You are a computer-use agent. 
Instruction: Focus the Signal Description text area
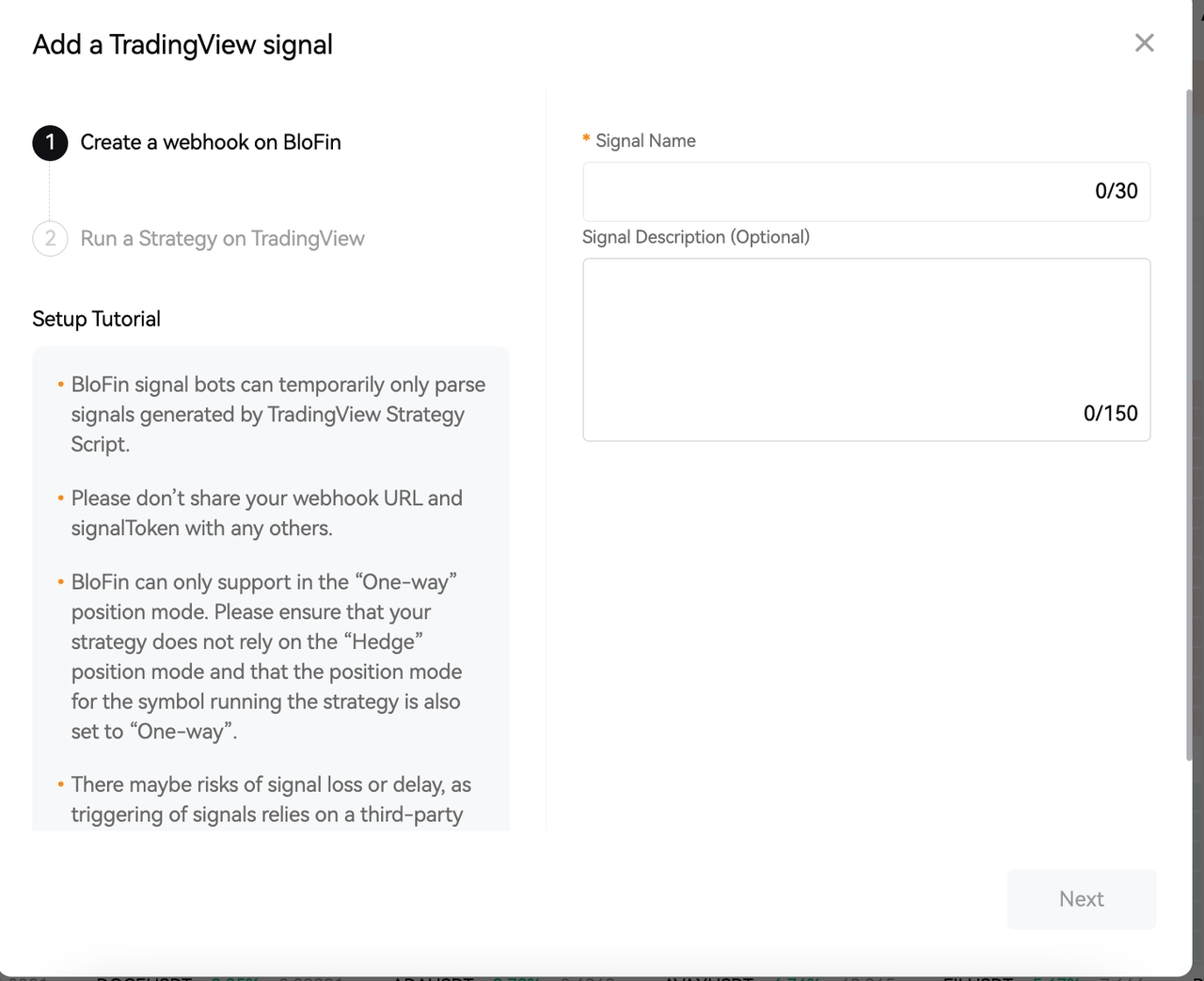(x=866, y=350)
